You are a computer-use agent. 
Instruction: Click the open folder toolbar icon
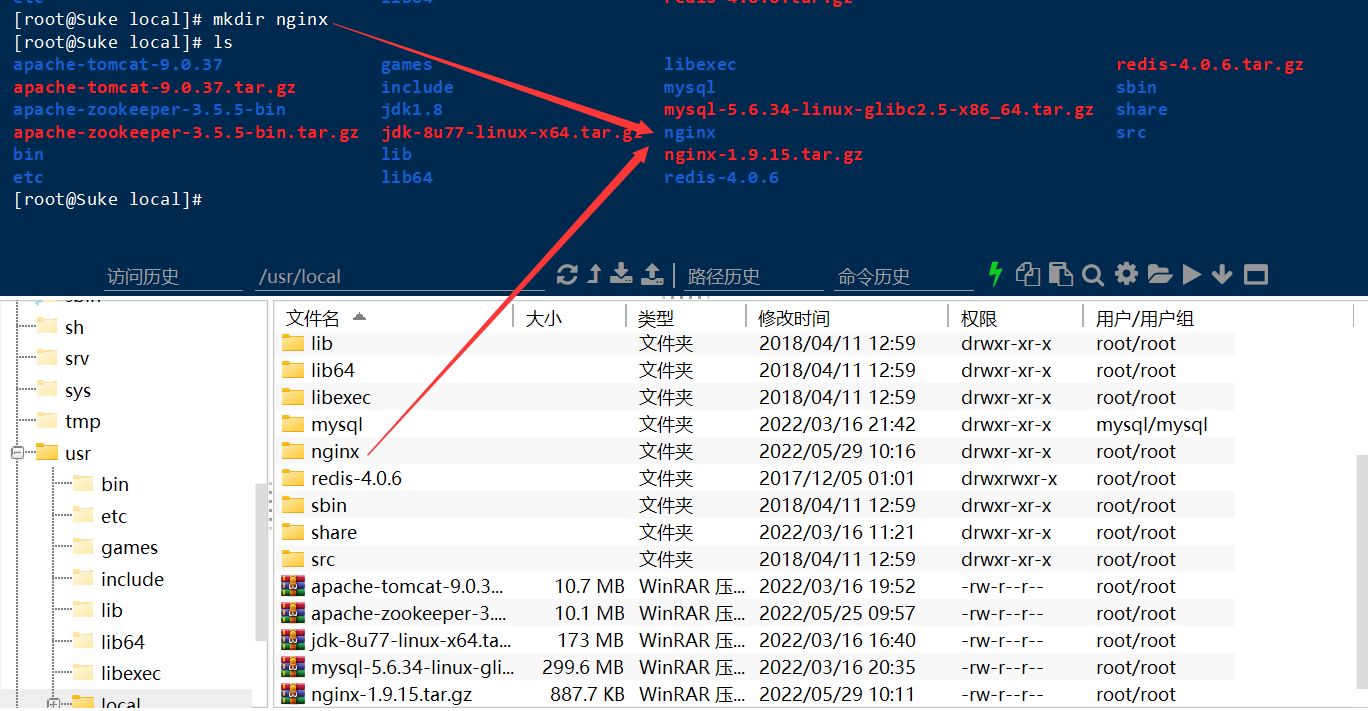tap(1159, 274)
